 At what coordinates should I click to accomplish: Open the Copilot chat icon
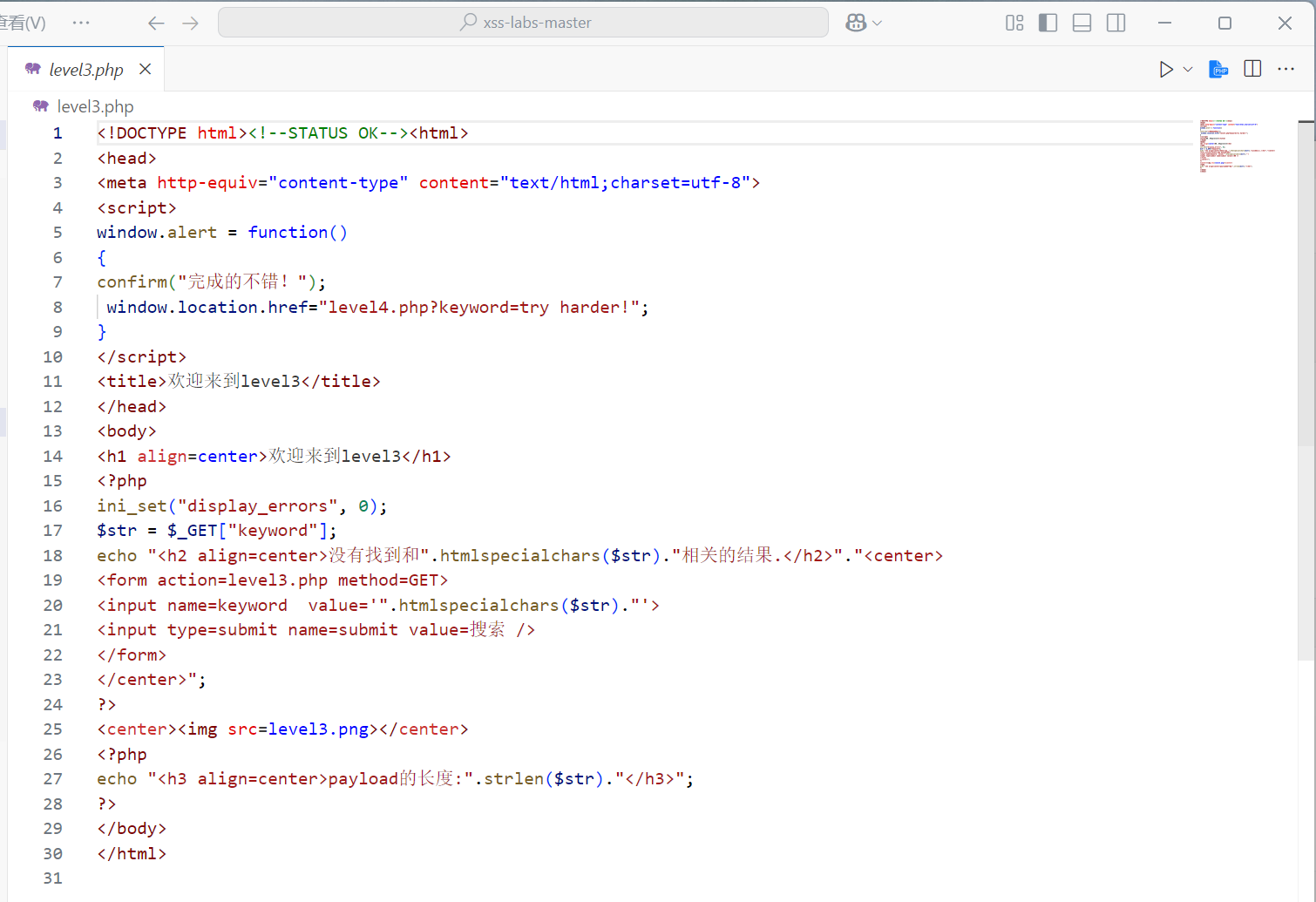[856, 23]
